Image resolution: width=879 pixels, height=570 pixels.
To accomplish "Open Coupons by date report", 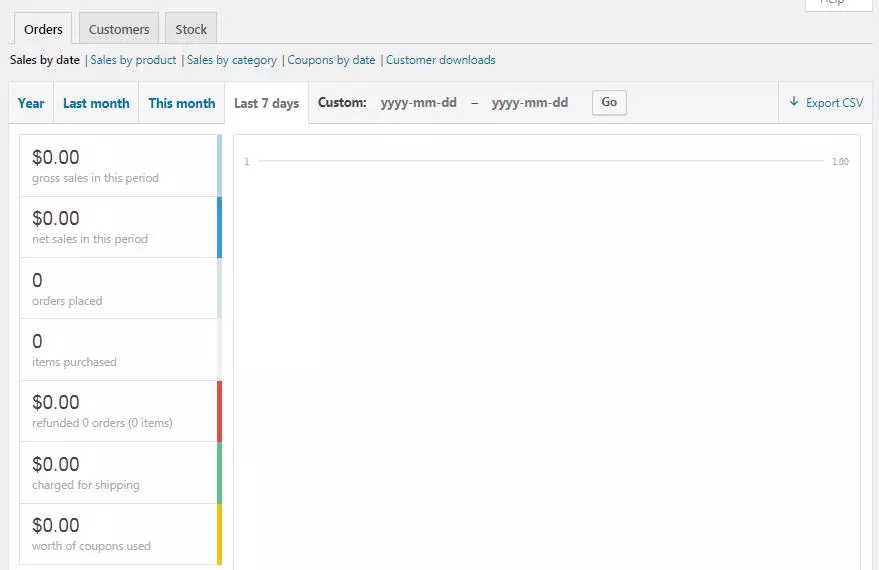I will click(331, 60).
